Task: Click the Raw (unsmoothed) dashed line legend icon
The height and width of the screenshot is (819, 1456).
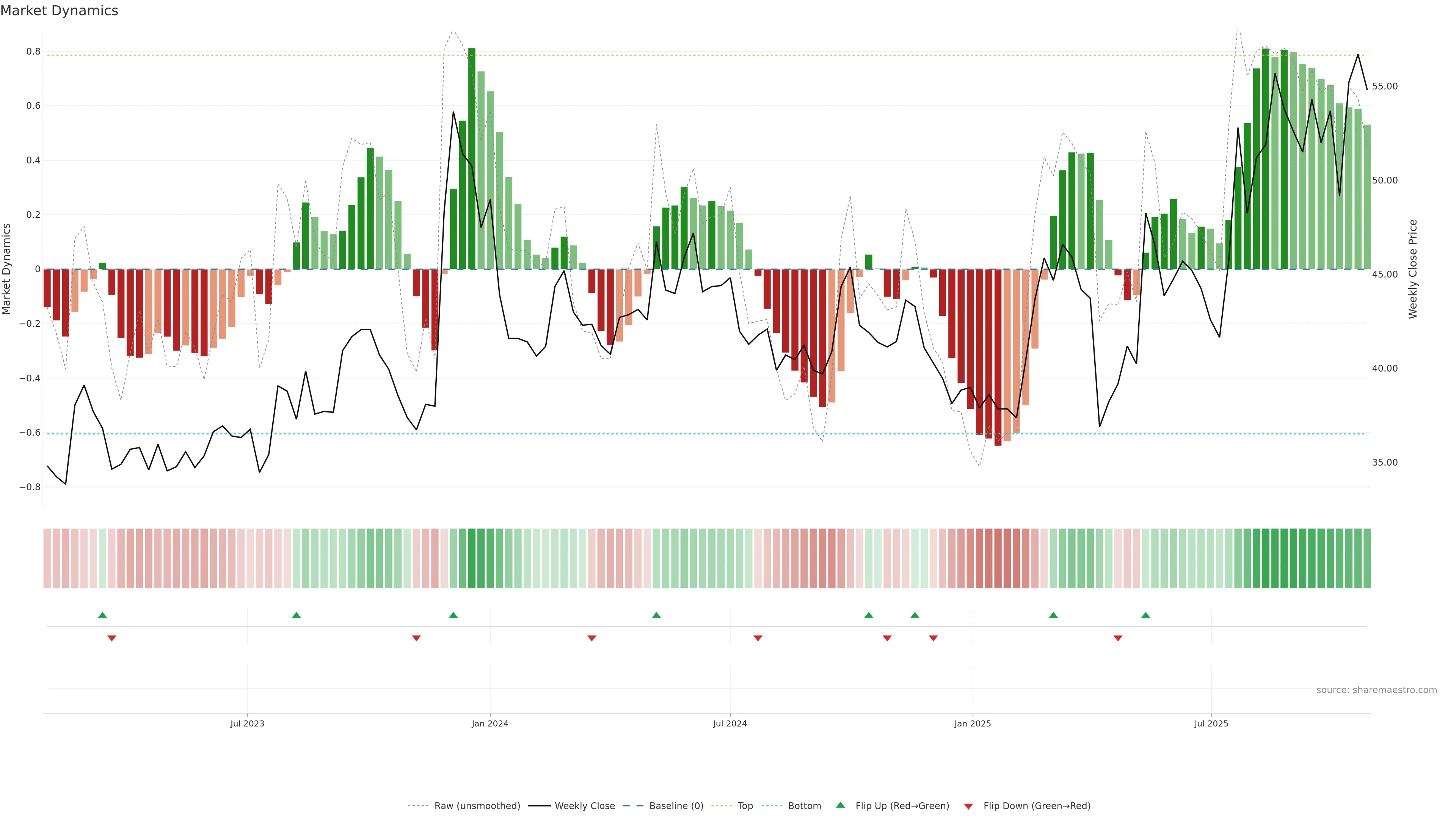Action: point(418,806)
